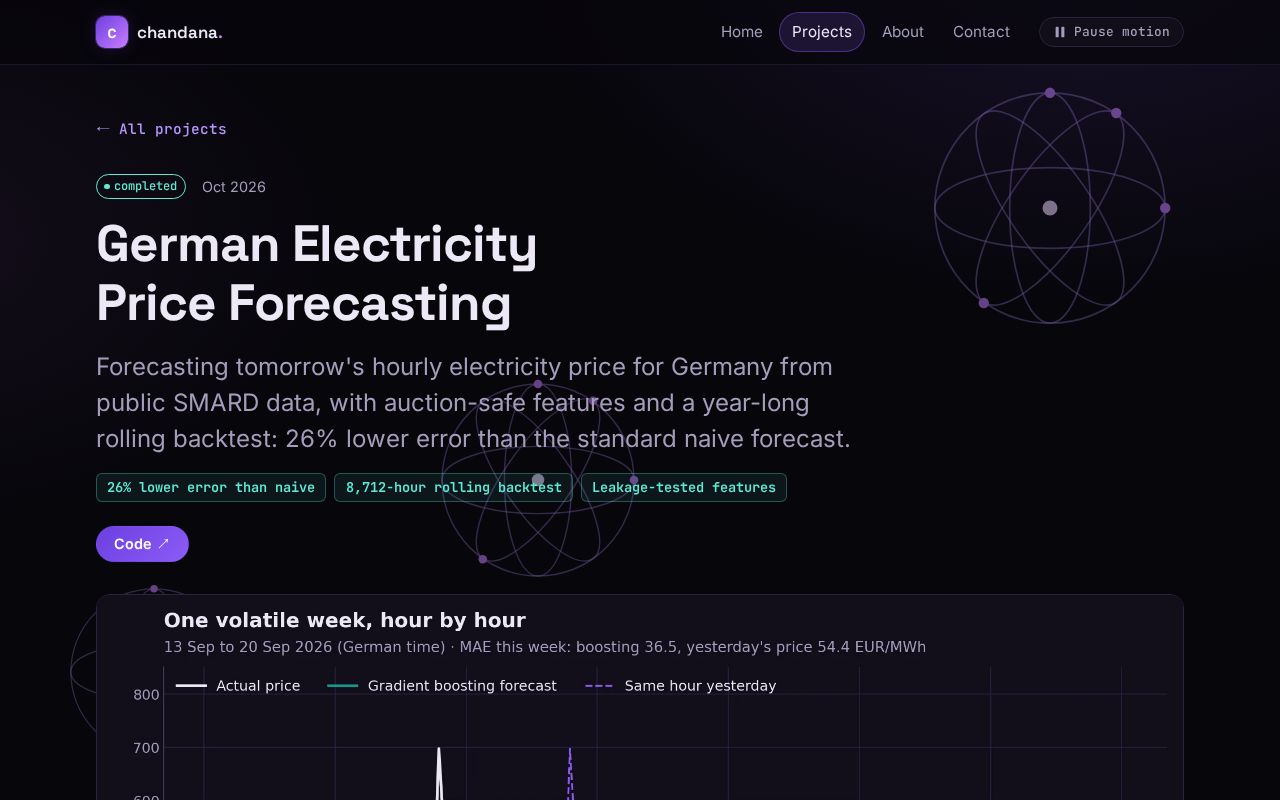Click the project description paragraph
Screen dimensions: 1280x800
coord(474,403)
